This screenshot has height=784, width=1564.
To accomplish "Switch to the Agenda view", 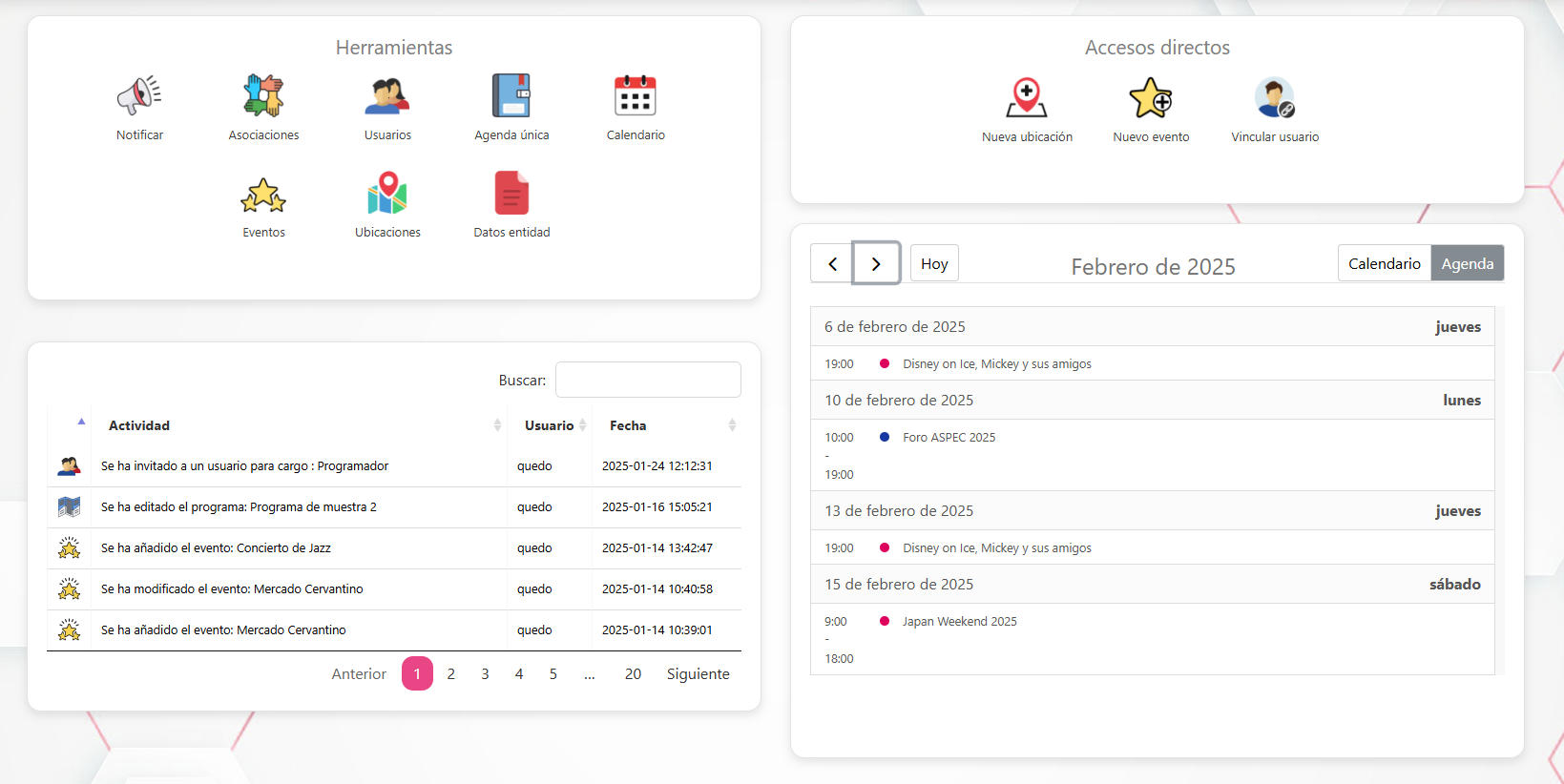I will click(x=1467, y=263).
